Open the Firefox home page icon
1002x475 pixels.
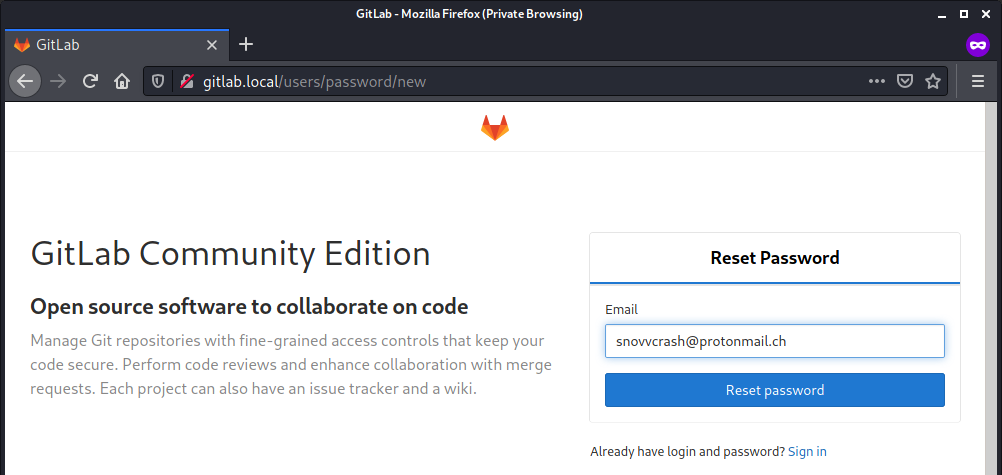coord(121,81)
